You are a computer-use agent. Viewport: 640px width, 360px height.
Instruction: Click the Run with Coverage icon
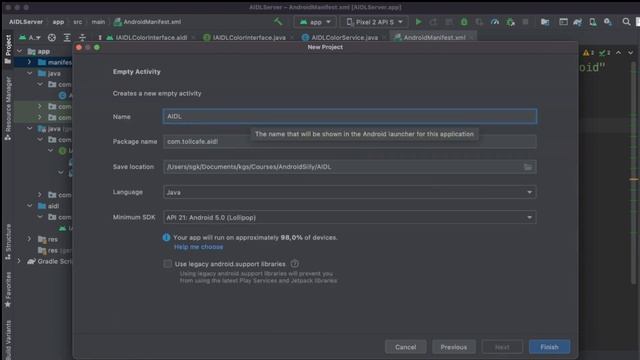479,22
